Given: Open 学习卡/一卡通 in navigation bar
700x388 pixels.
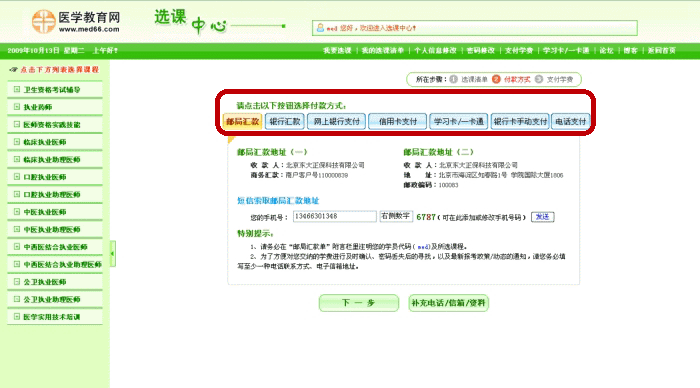Looking at the screenshot, I should 566,50.
